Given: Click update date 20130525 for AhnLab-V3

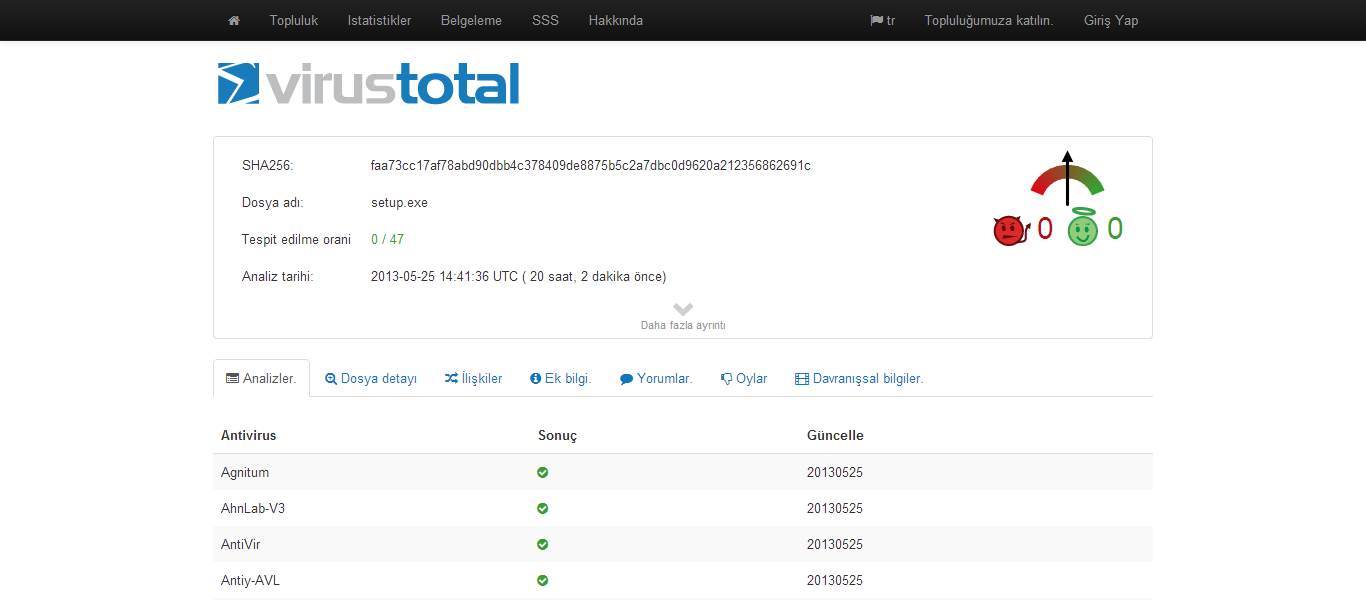Looking at the screenshot, I should [835, 508].
